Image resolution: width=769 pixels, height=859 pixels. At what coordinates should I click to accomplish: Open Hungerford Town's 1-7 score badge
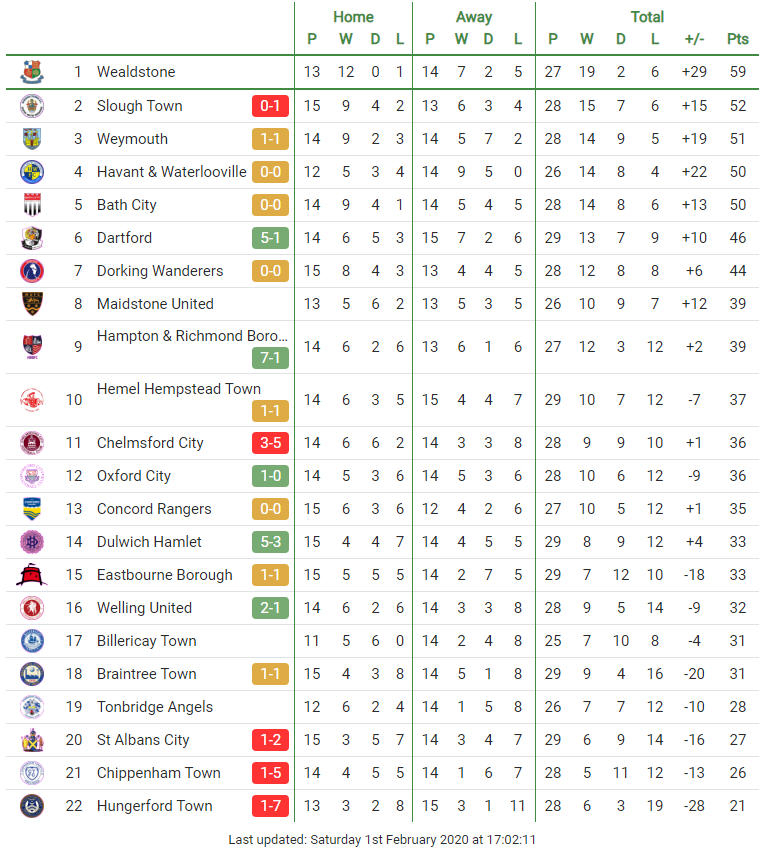coord(270,806)
